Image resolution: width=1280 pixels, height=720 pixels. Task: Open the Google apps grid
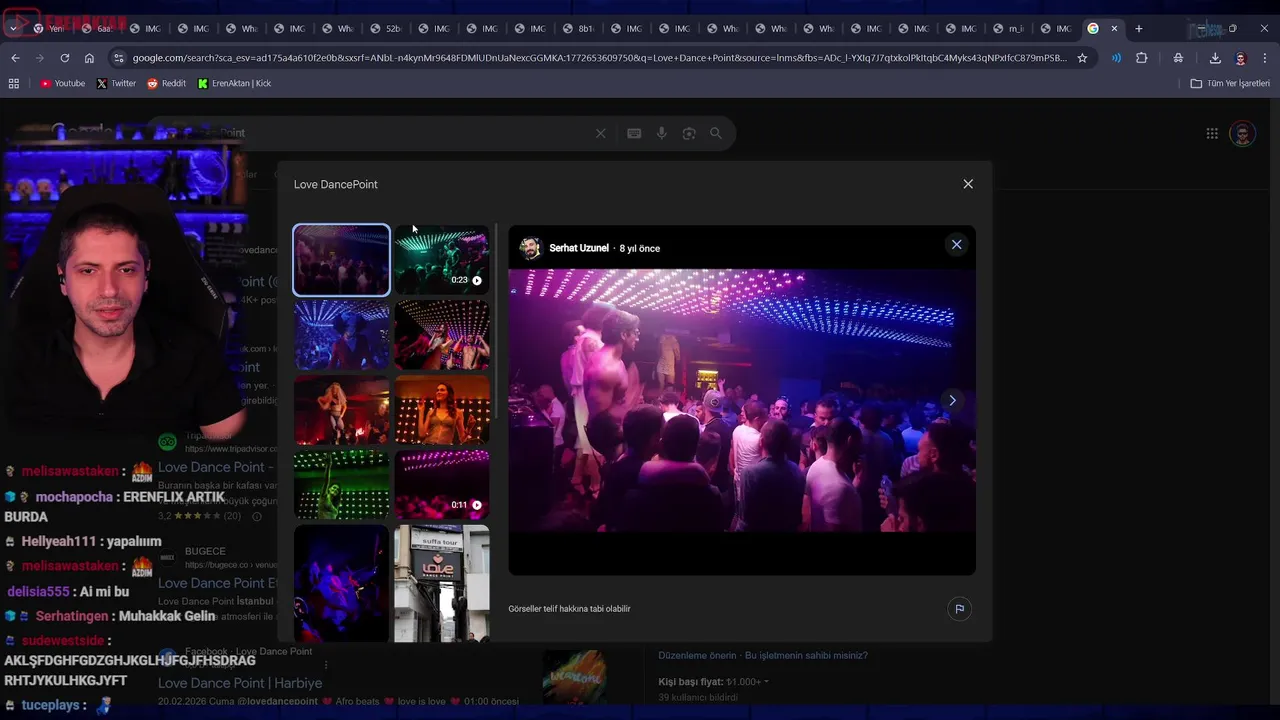coord(1212,133)
